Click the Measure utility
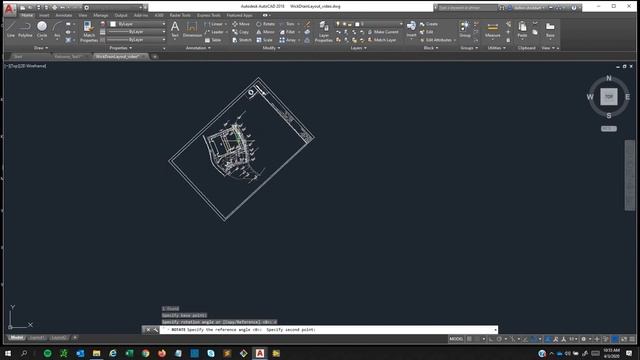 (493, 30)
